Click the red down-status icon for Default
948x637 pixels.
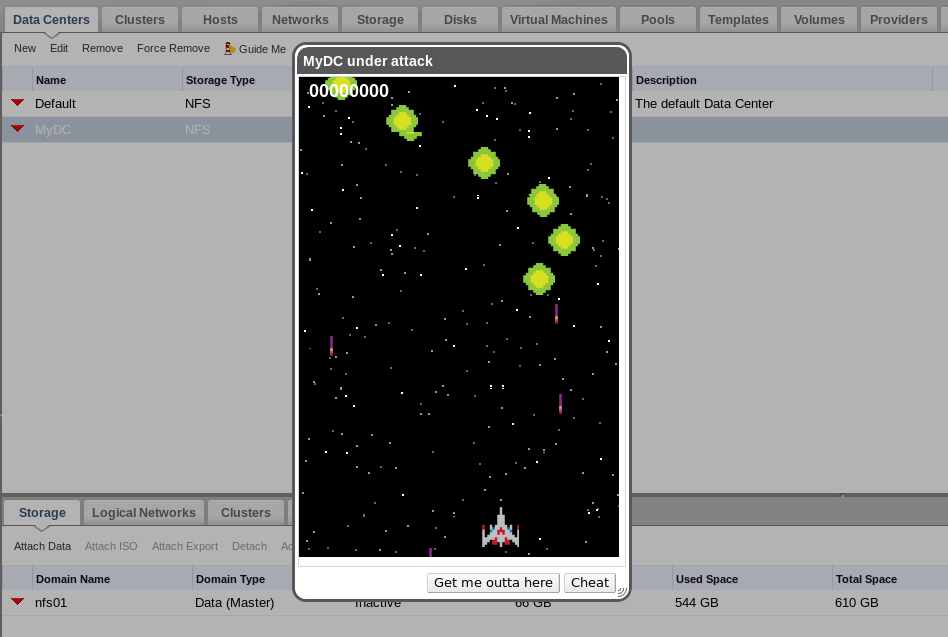pyautogui.click(x=17, y=103)
